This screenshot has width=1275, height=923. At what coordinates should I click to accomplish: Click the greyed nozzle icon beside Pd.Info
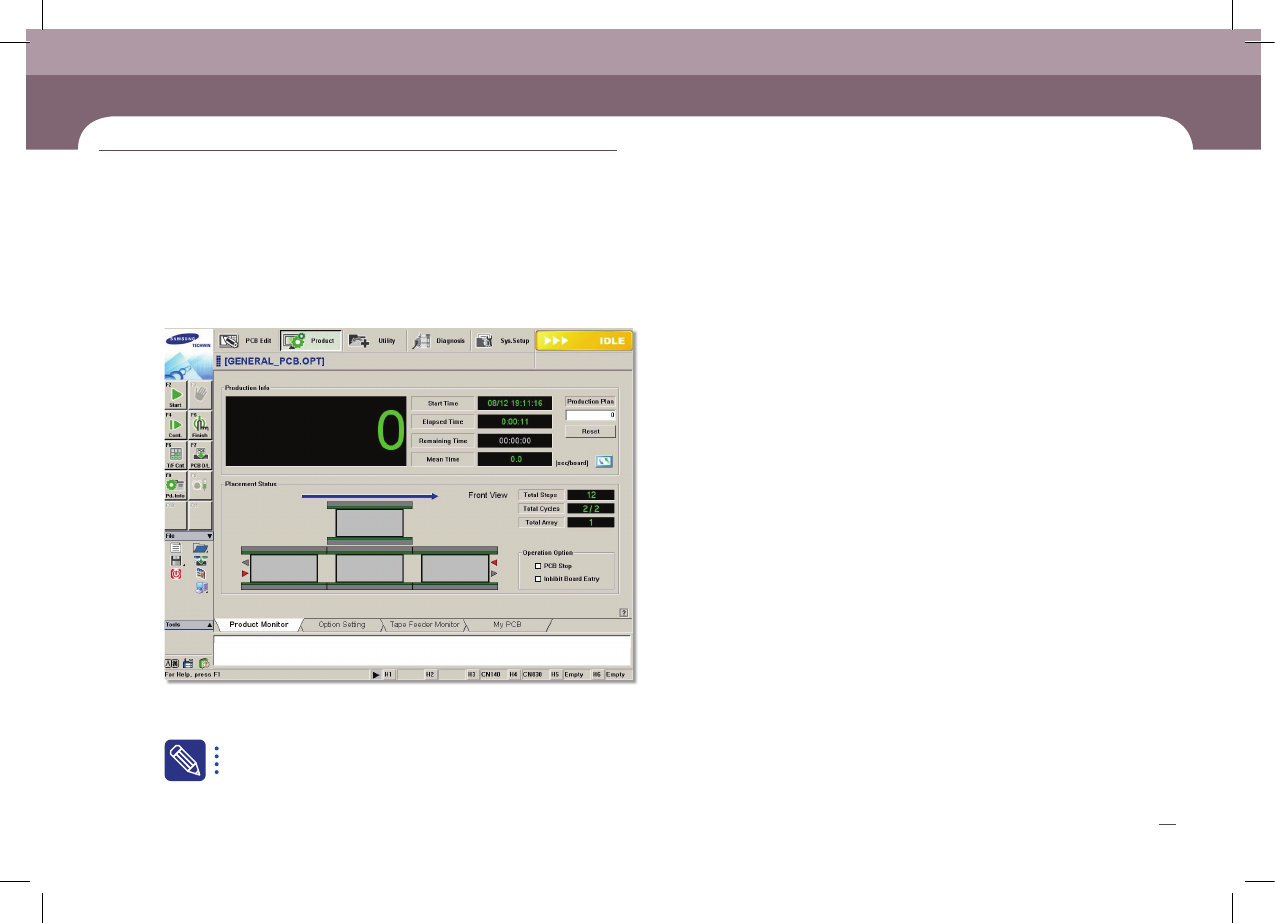click(x=200, y=485)
